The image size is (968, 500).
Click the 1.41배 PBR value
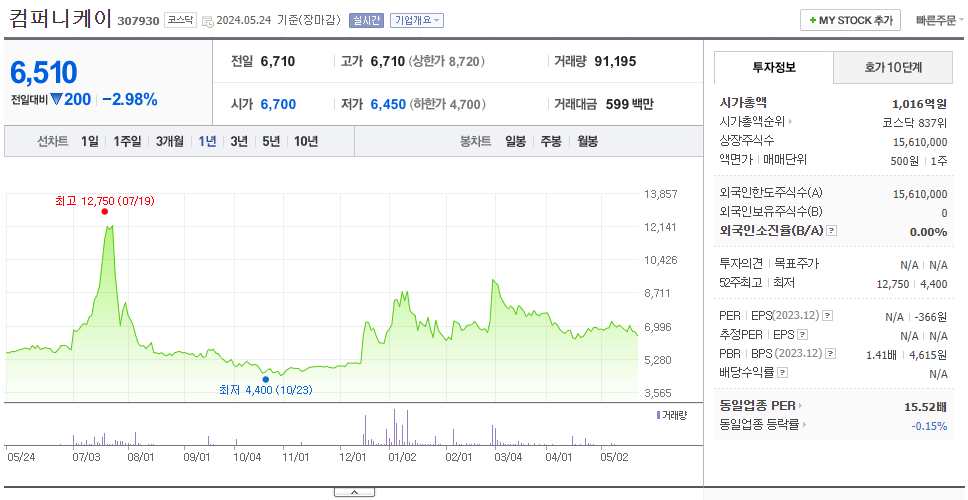(x=882, y=354)
